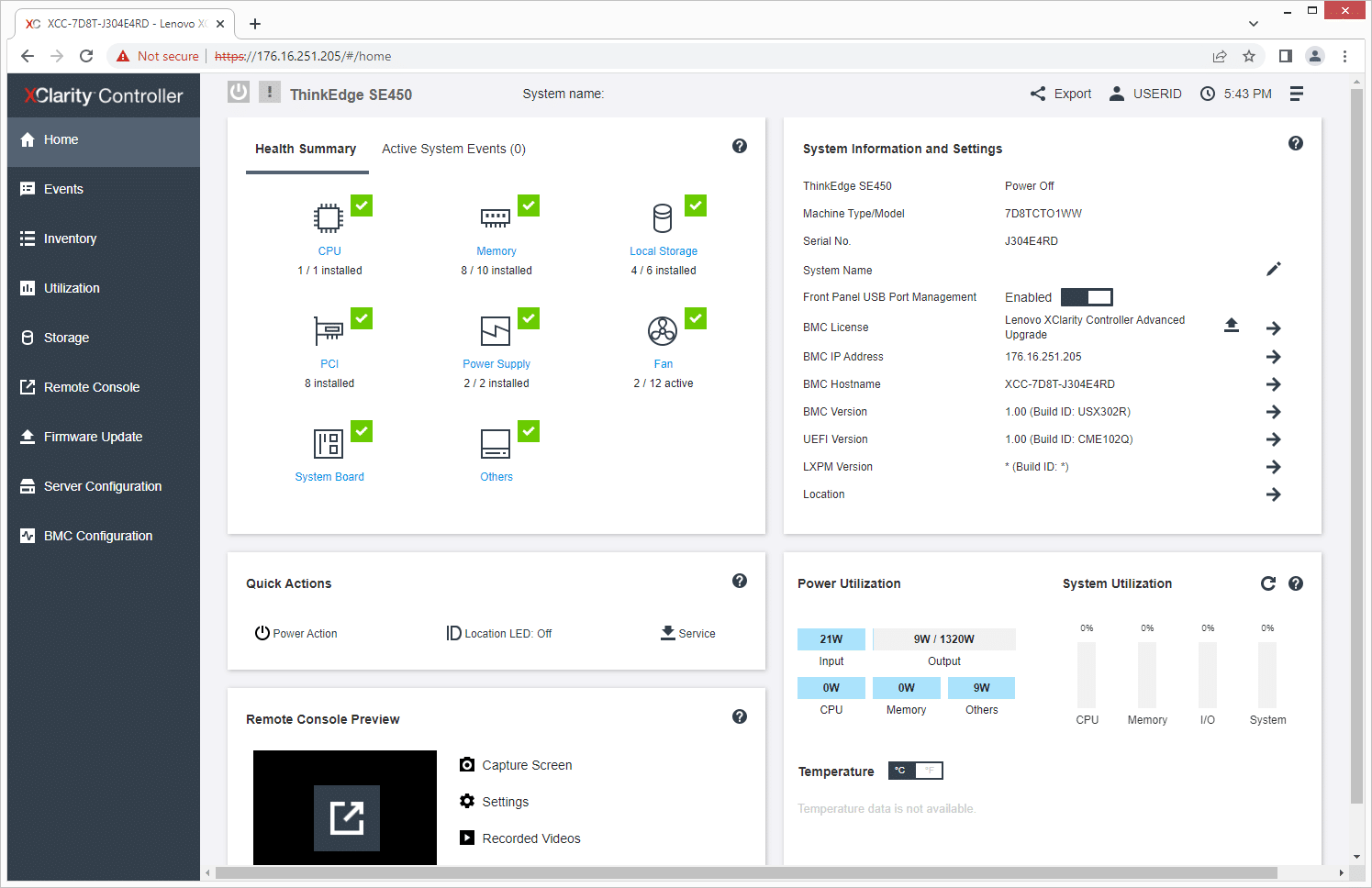The image size is (1372, 888).
Task: Click the browser address bar URL
Action: [303, 56]
